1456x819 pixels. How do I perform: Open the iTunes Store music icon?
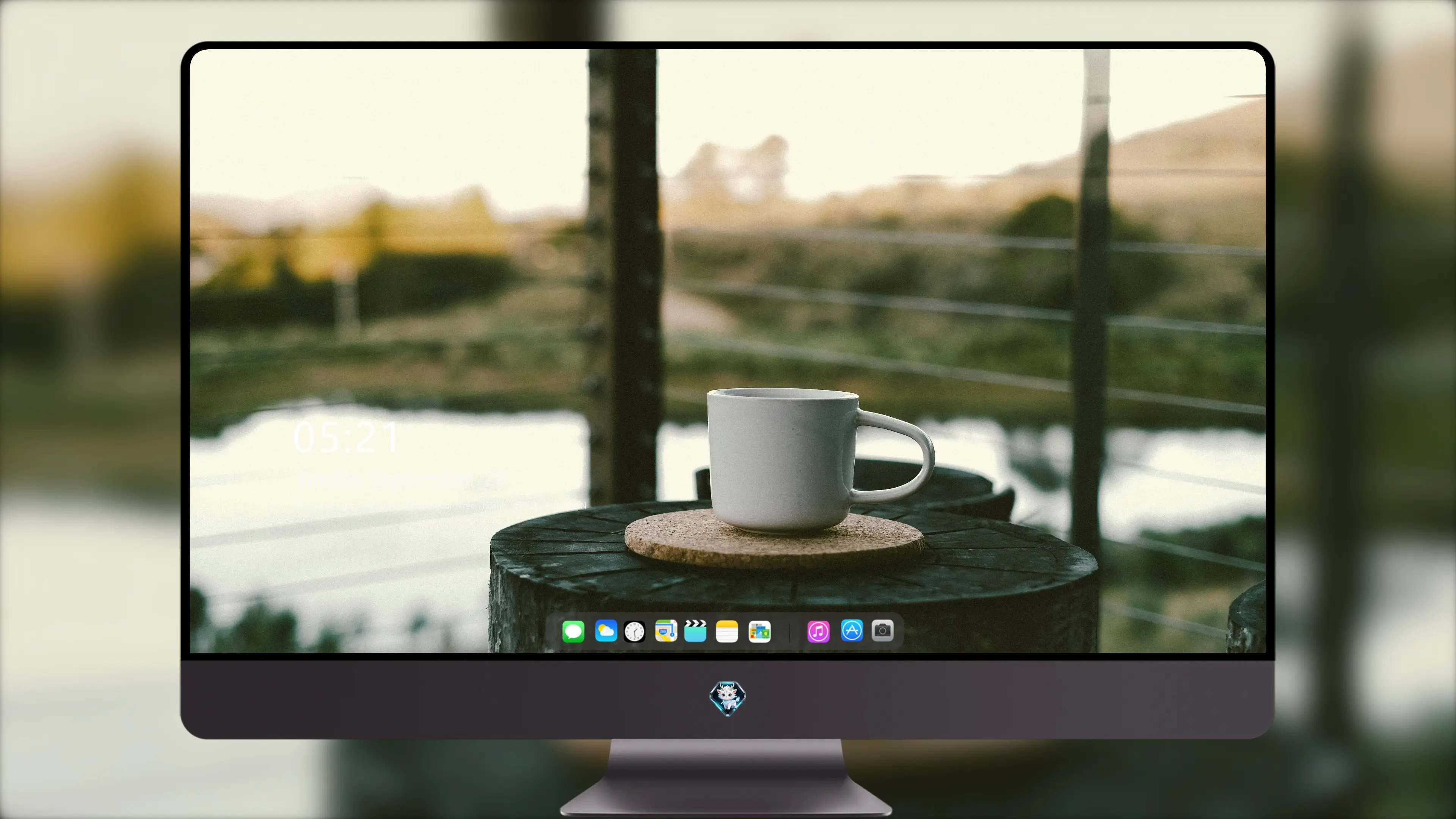pos(819,631)
